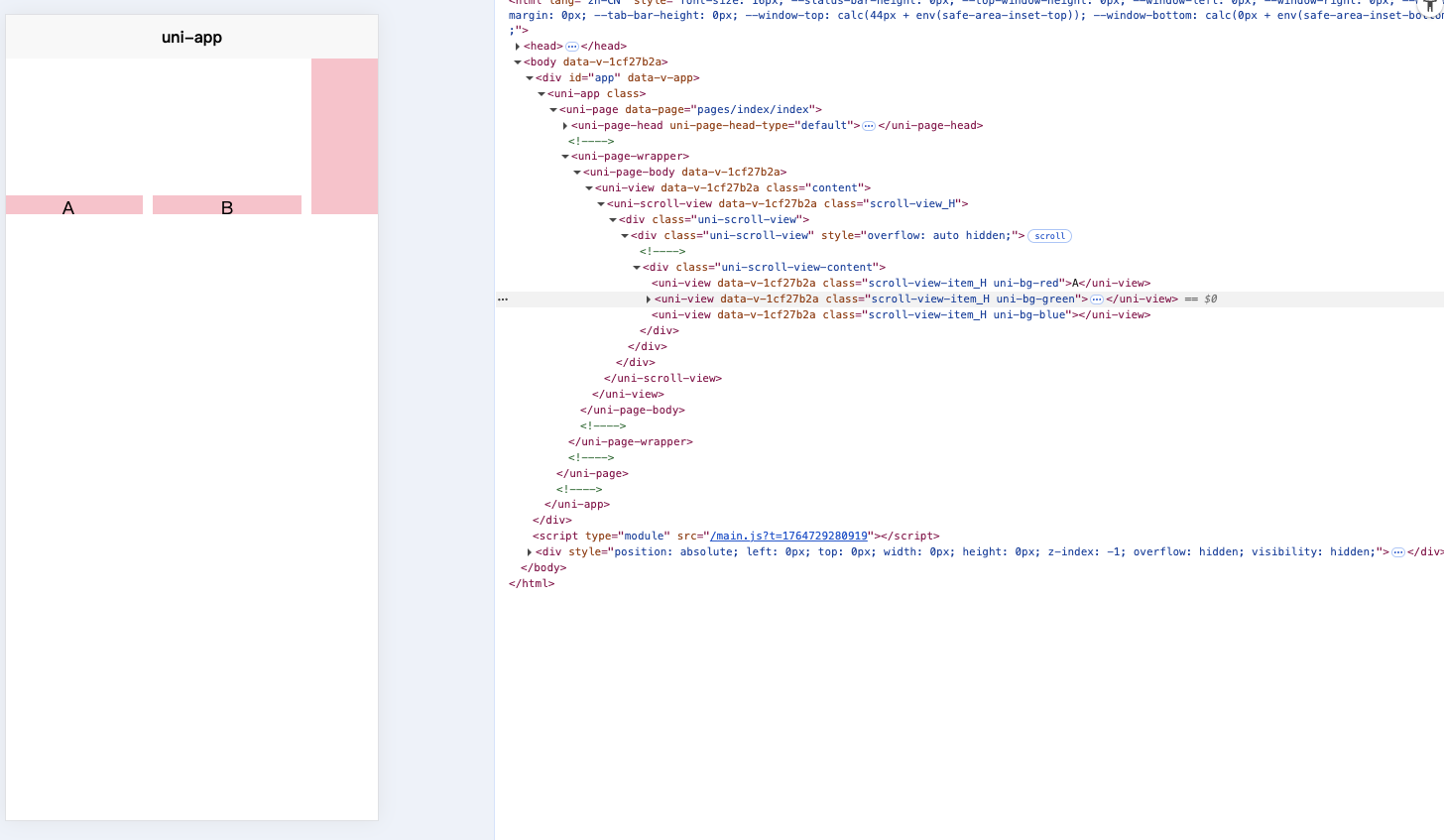Screen dimensions: 1444x840
Task: Expand the absolute-positioned hidden div node
Action: pos(530,552)
